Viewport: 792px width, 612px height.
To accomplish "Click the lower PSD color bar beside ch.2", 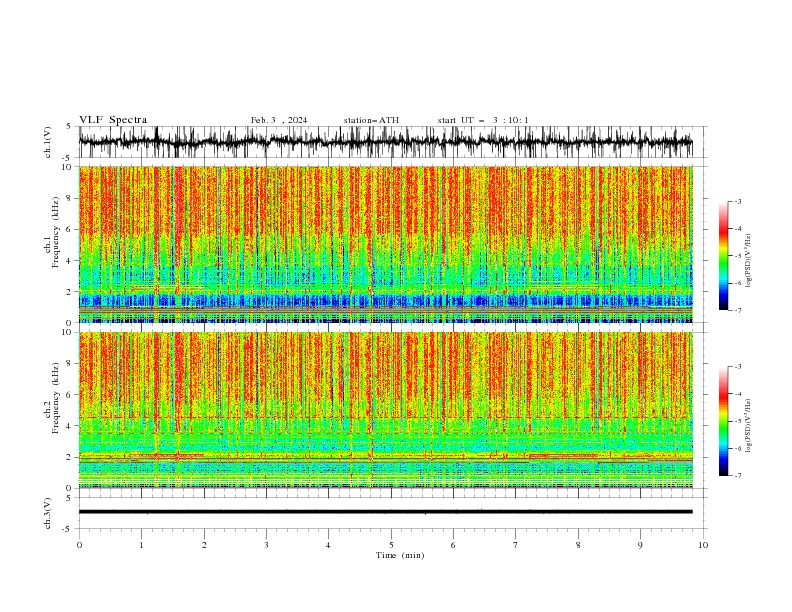I will pos(723,421).
